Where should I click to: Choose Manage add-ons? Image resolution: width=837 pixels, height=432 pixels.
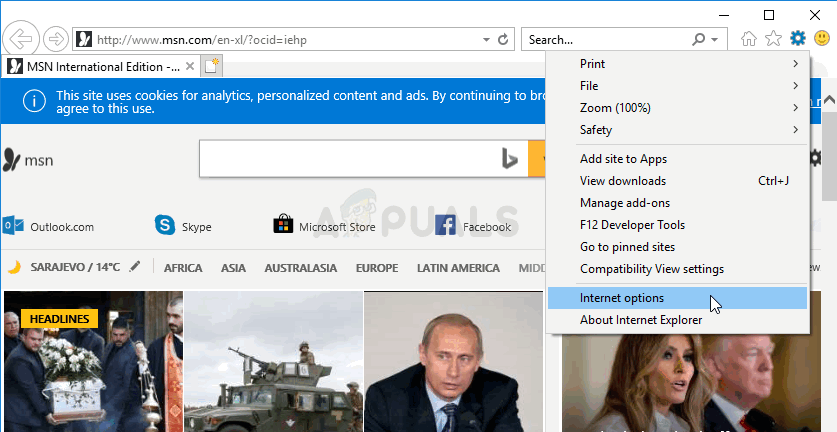677,202
